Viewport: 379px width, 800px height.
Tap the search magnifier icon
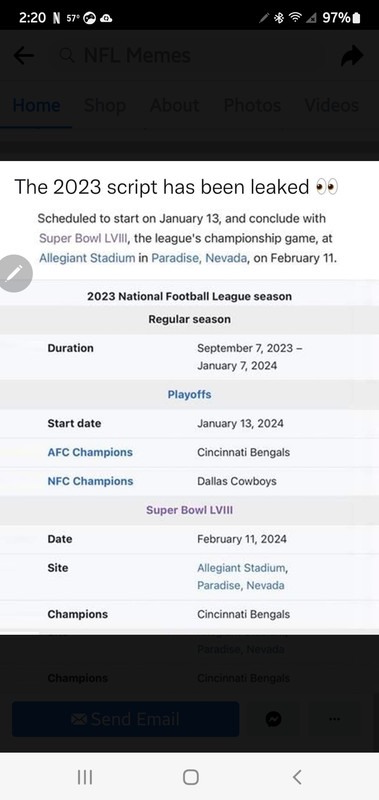tap(67, 55)
